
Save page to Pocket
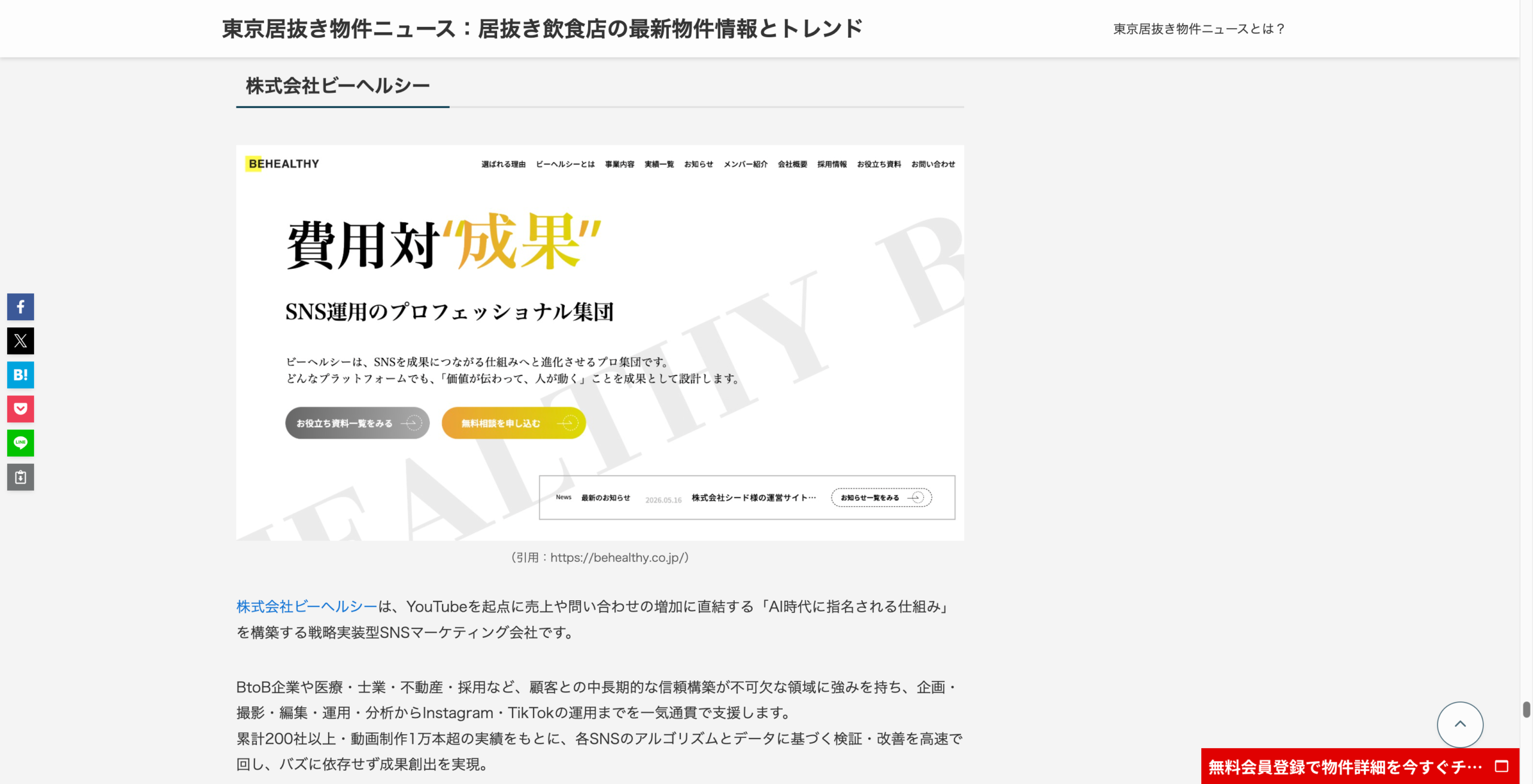20,409
